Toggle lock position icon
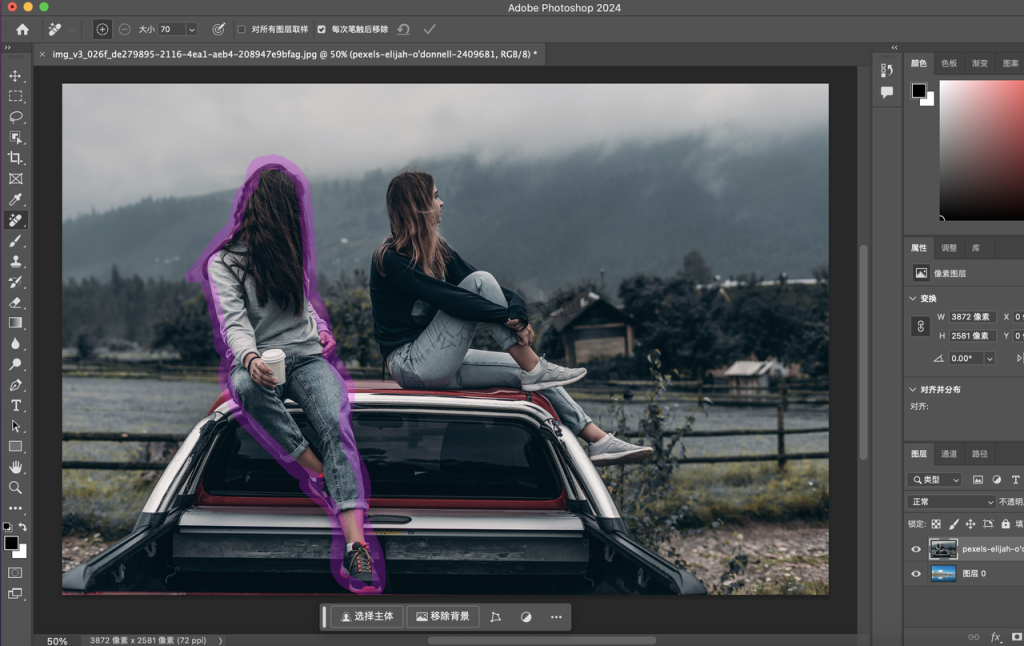1024x646 pixels. [970, 524]
